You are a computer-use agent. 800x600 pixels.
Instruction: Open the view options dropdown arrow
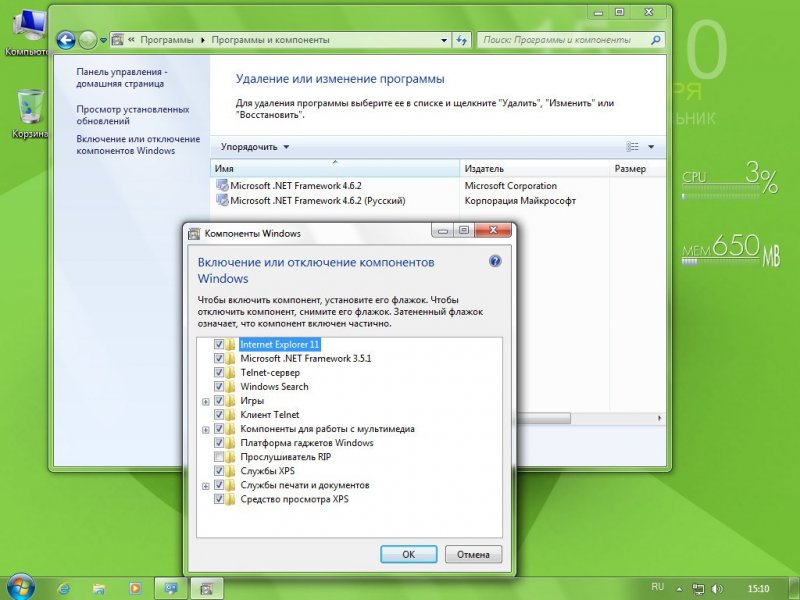tap(651, 147)
